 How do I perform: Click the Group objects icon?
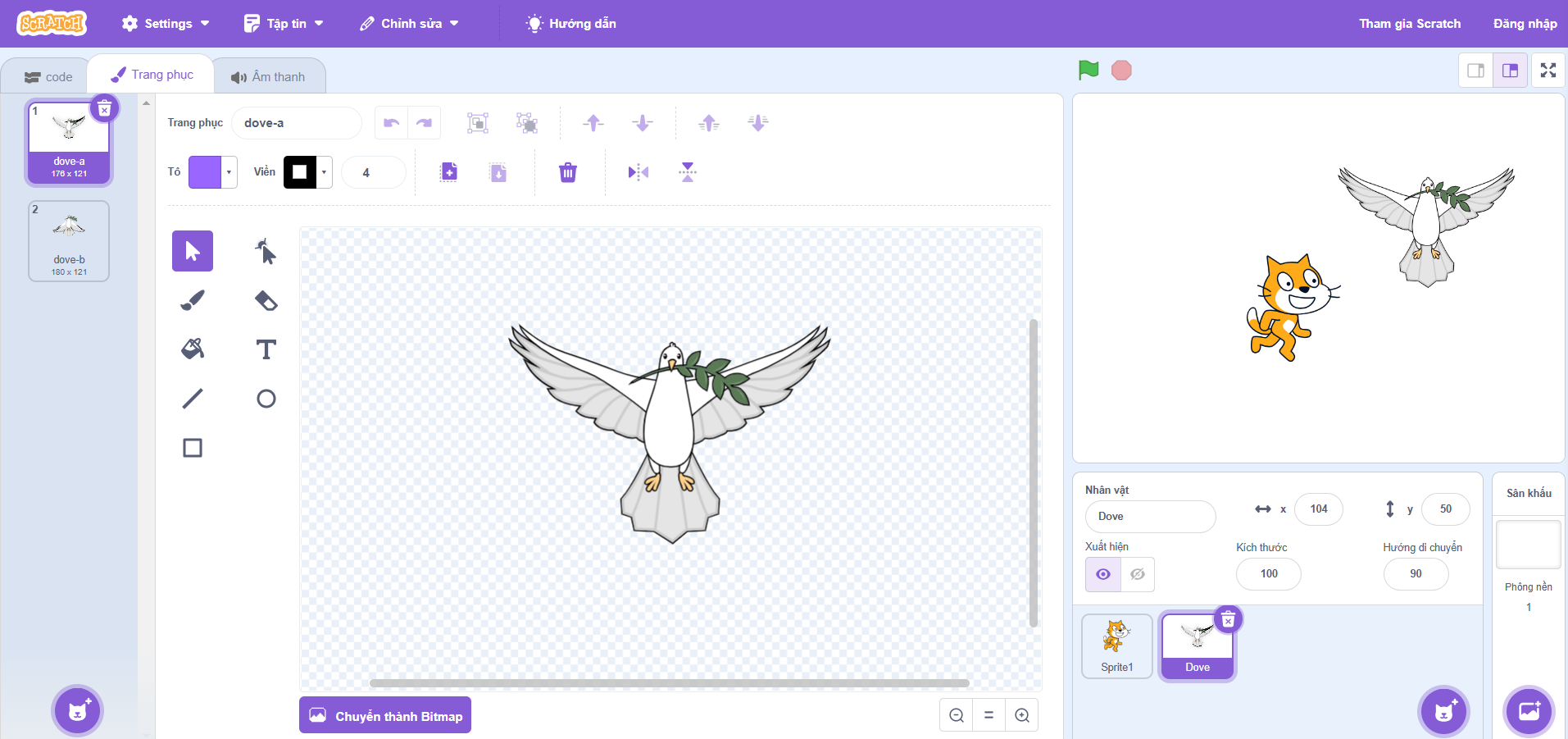478,123
